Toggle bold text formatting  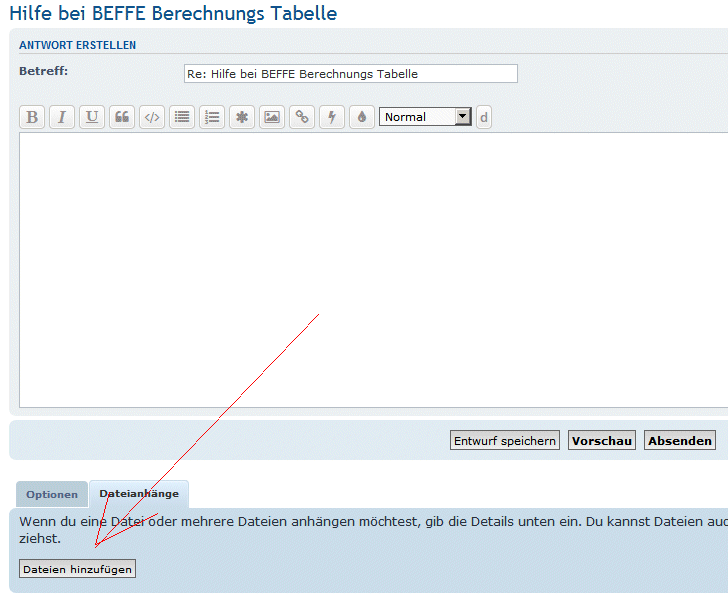(33, 117)
